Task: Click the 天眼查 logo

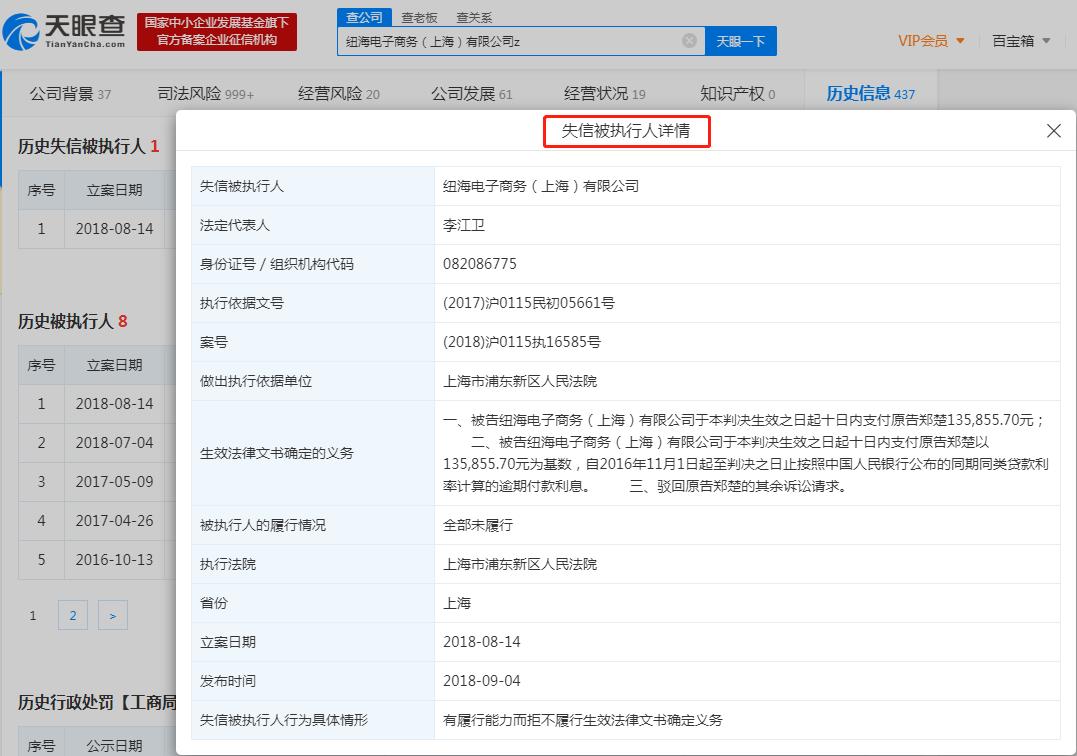Action: 64,30
